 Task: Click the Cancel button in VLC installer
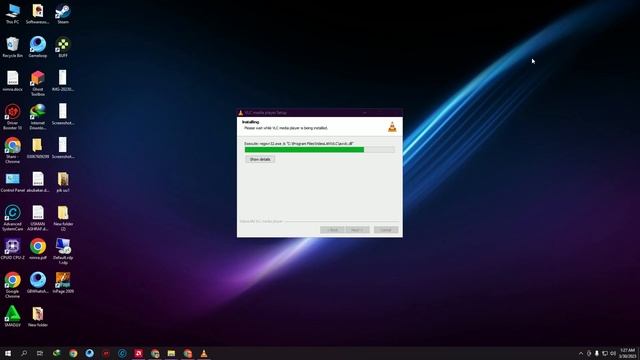click(x=386, y=230)
